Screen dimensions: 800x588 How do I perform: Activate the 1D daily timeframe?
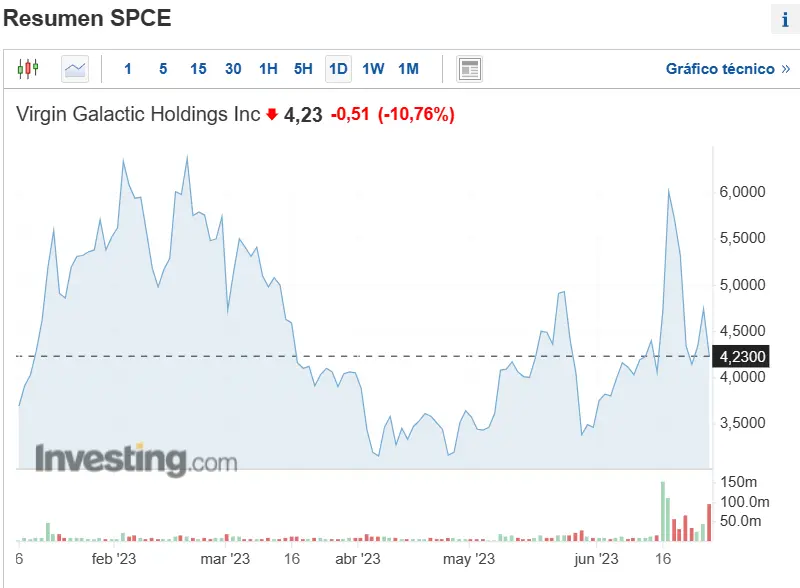tap(338, 69)
